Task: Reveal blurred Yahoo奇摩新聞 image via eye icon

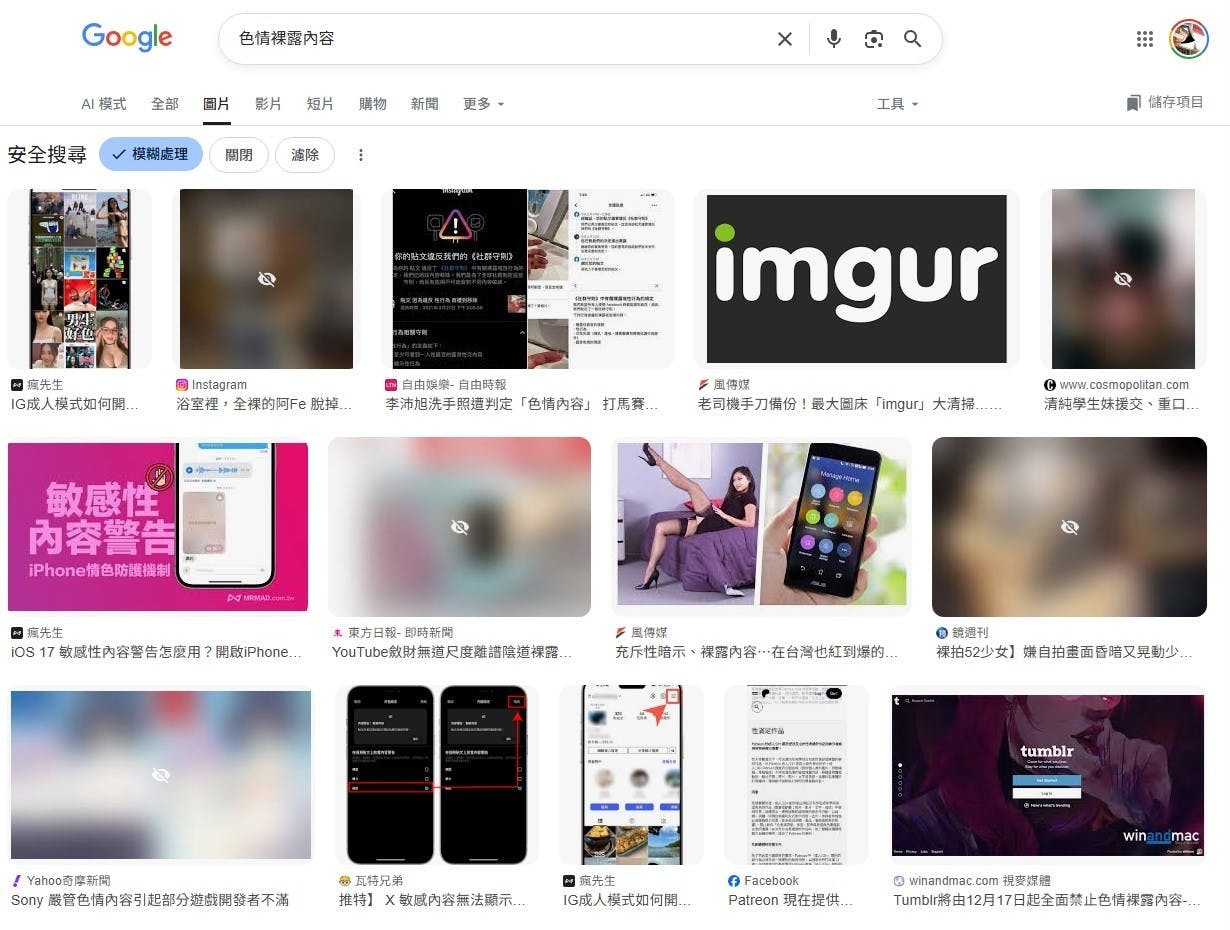Action: click(x=161, y=775)
